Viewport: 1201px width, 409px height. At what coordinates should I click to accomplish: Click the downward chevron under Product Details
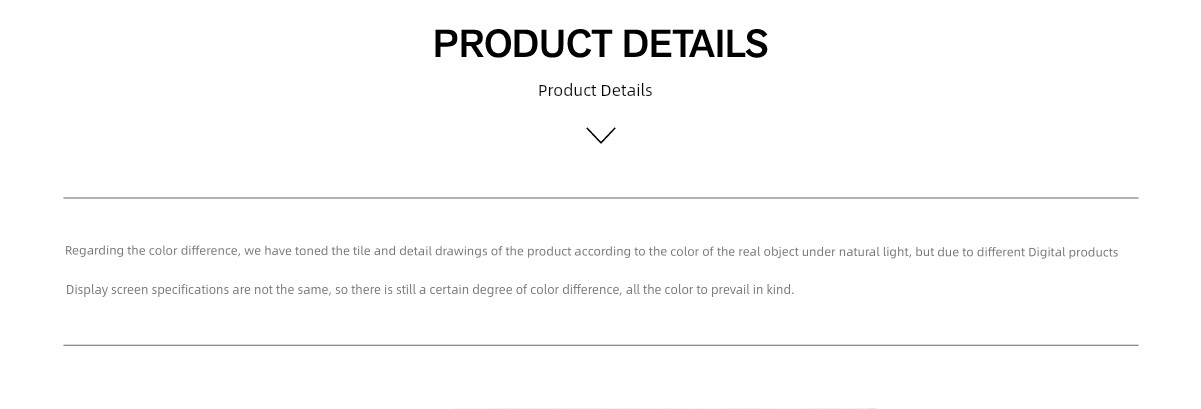600,135
